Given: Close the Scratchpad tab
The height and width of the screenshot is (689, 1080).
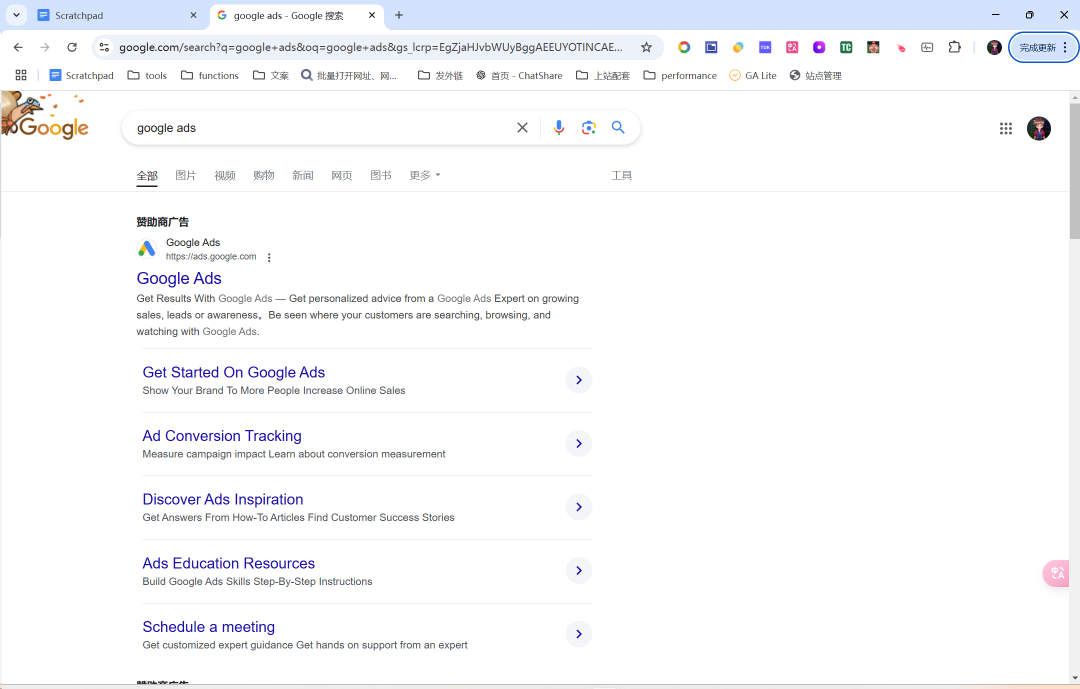Looking at the screenshot, I should pos(194,15).
